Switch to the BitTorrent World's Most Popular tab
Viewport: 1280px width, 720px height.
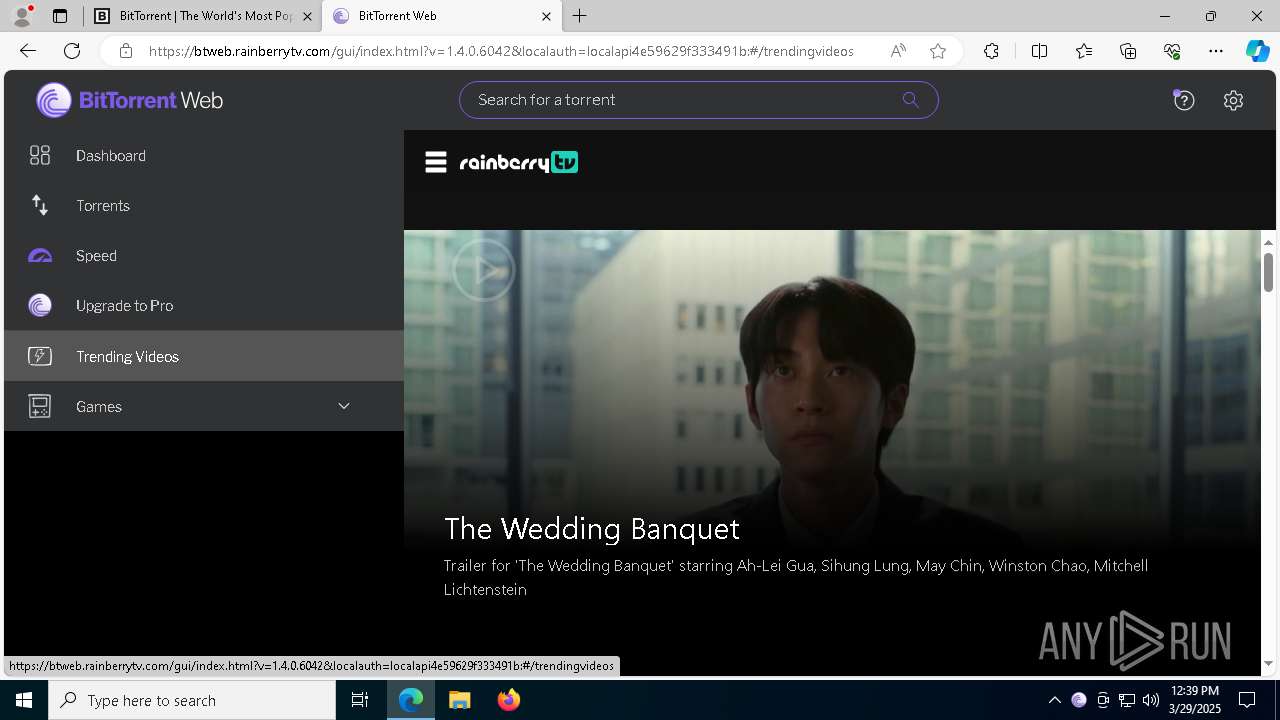click(203, 16)
